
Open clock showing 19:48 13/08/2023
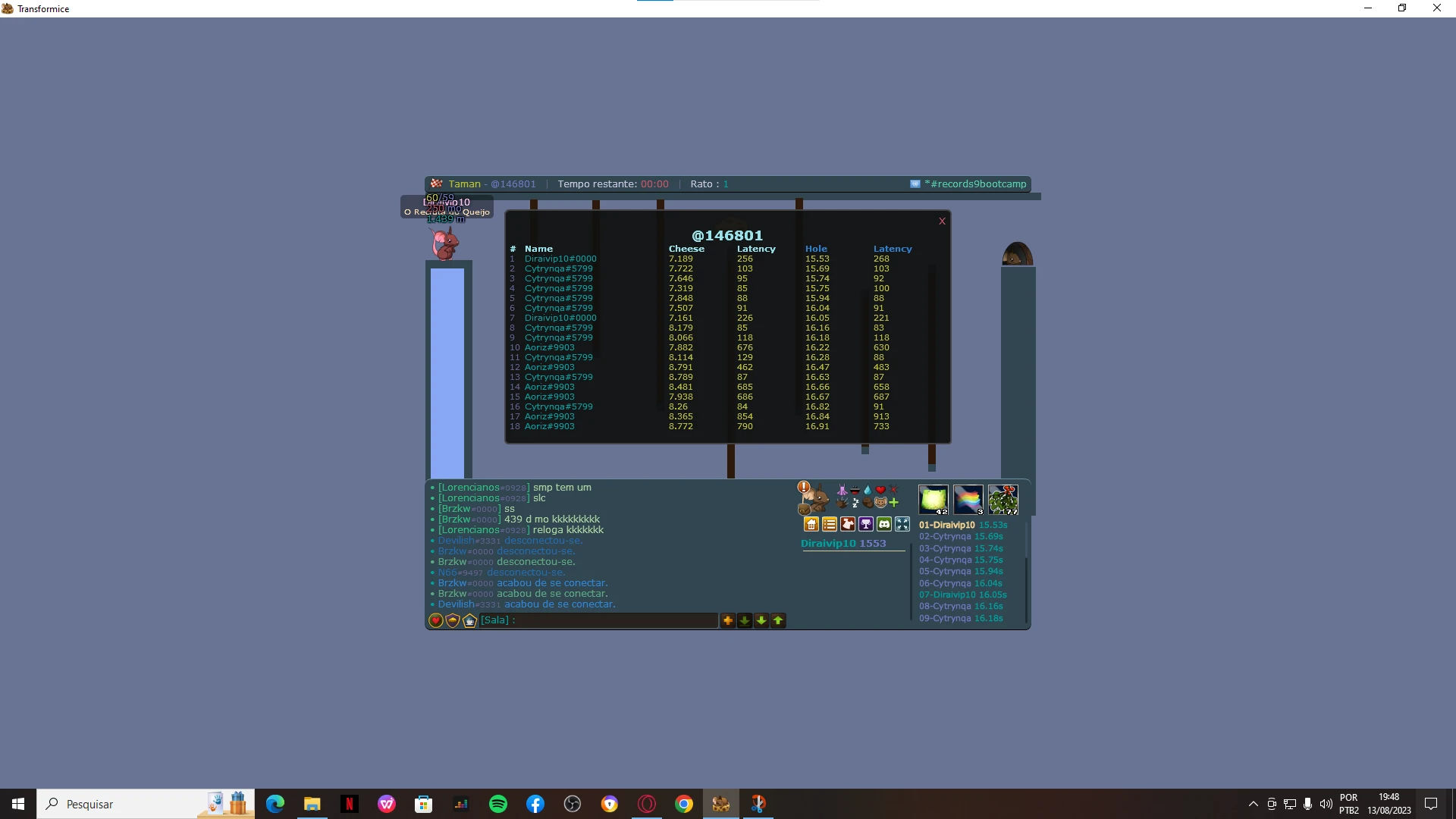click(x=1389, y=804)
